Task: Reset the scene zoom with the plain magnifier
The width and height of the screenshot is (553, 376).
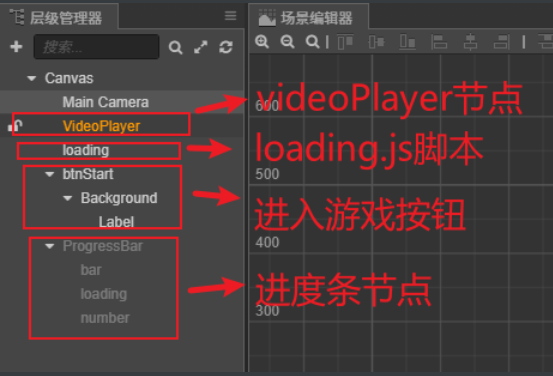Action: click(312, 42)
